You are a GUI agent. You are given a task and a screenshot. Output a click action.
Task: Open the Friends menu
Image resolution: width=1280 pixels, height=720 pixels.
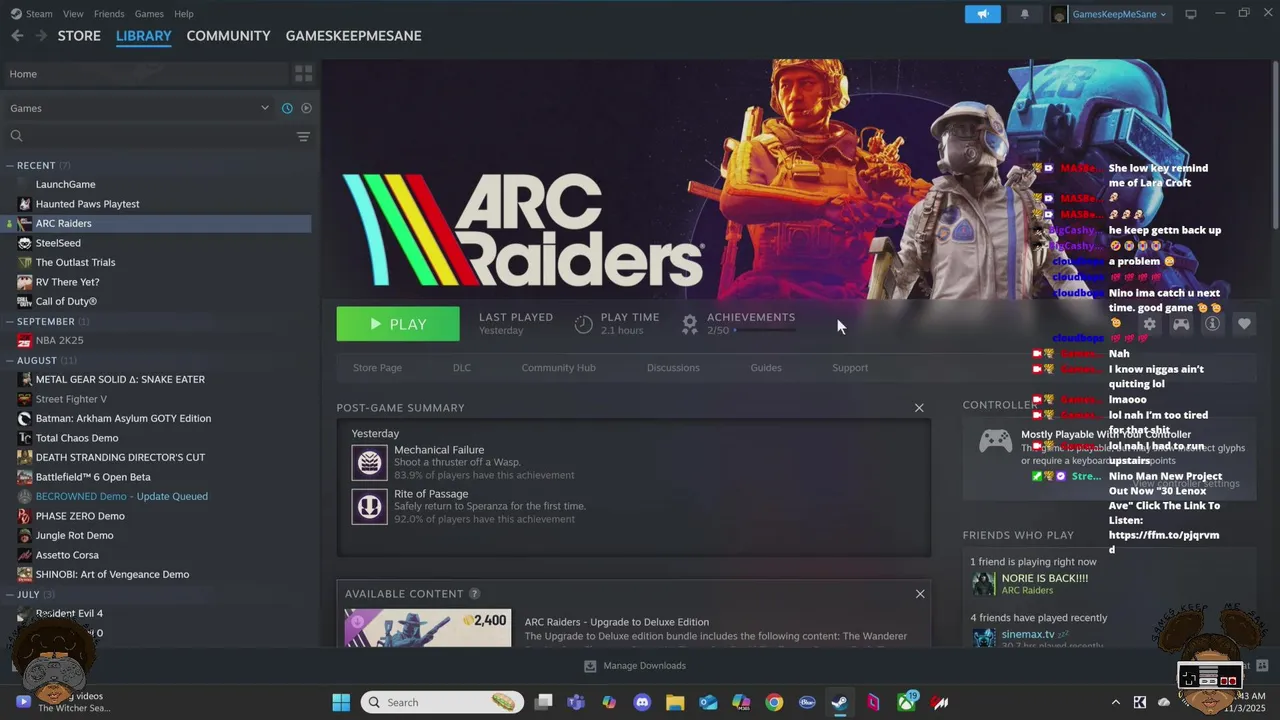point(109,14)
